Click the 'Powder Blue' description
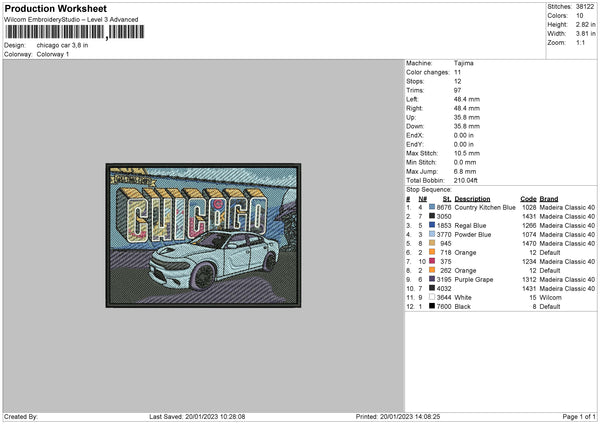 (x=473, y=235)
